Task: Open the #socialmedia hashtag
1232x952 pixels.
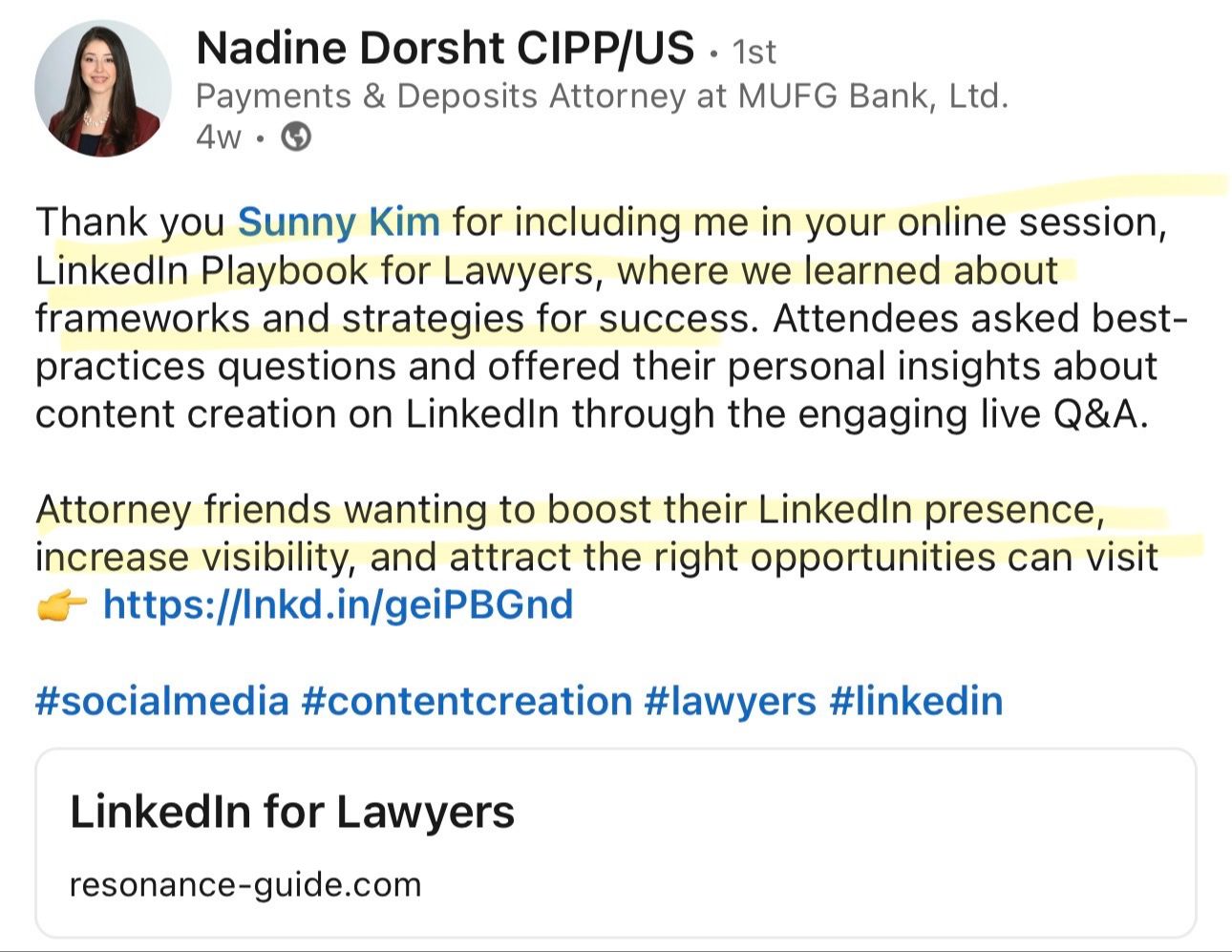Action: pyautogui.click(x=161, y=701)
